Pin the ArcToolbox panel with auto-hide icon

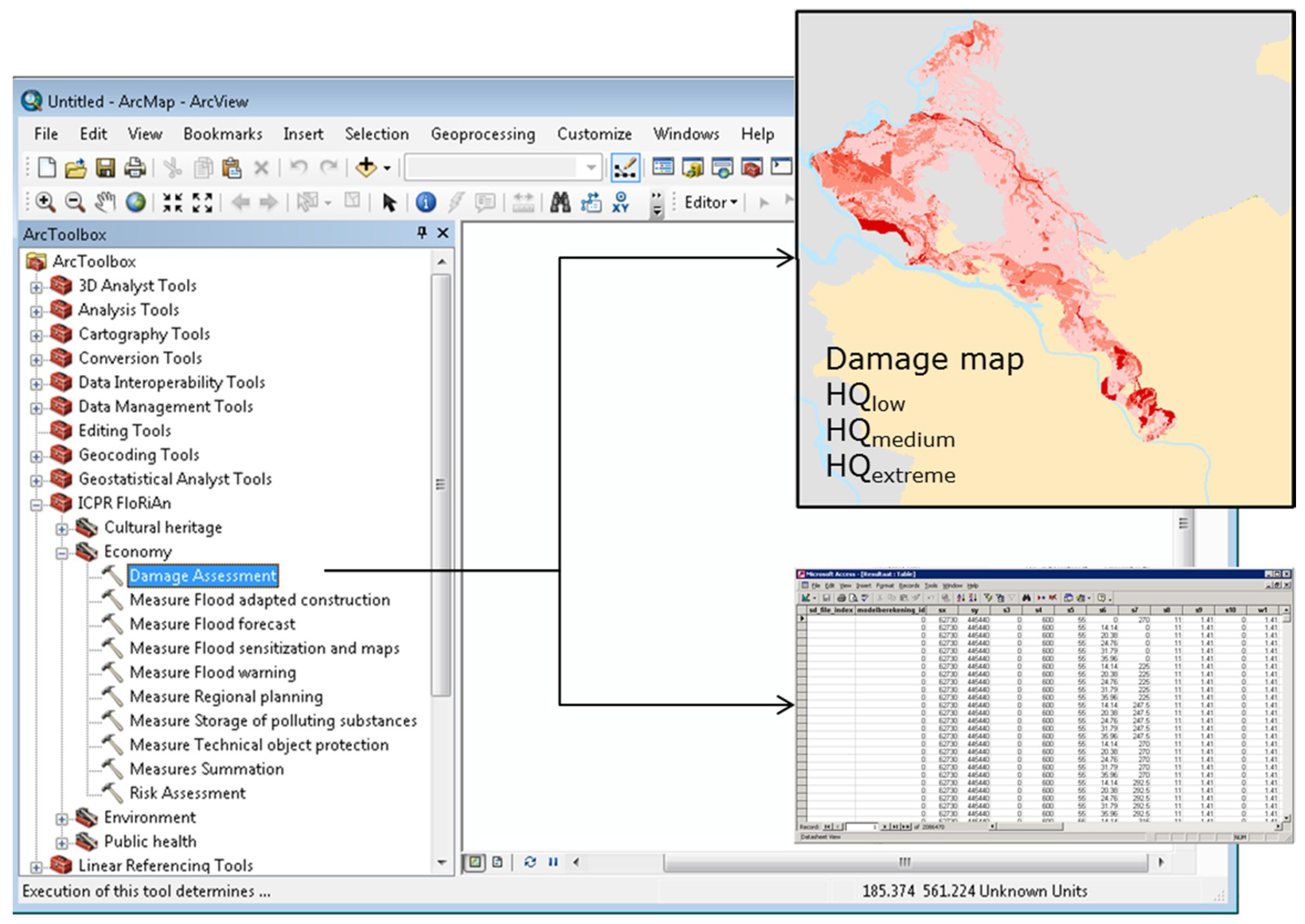[422, 233]
